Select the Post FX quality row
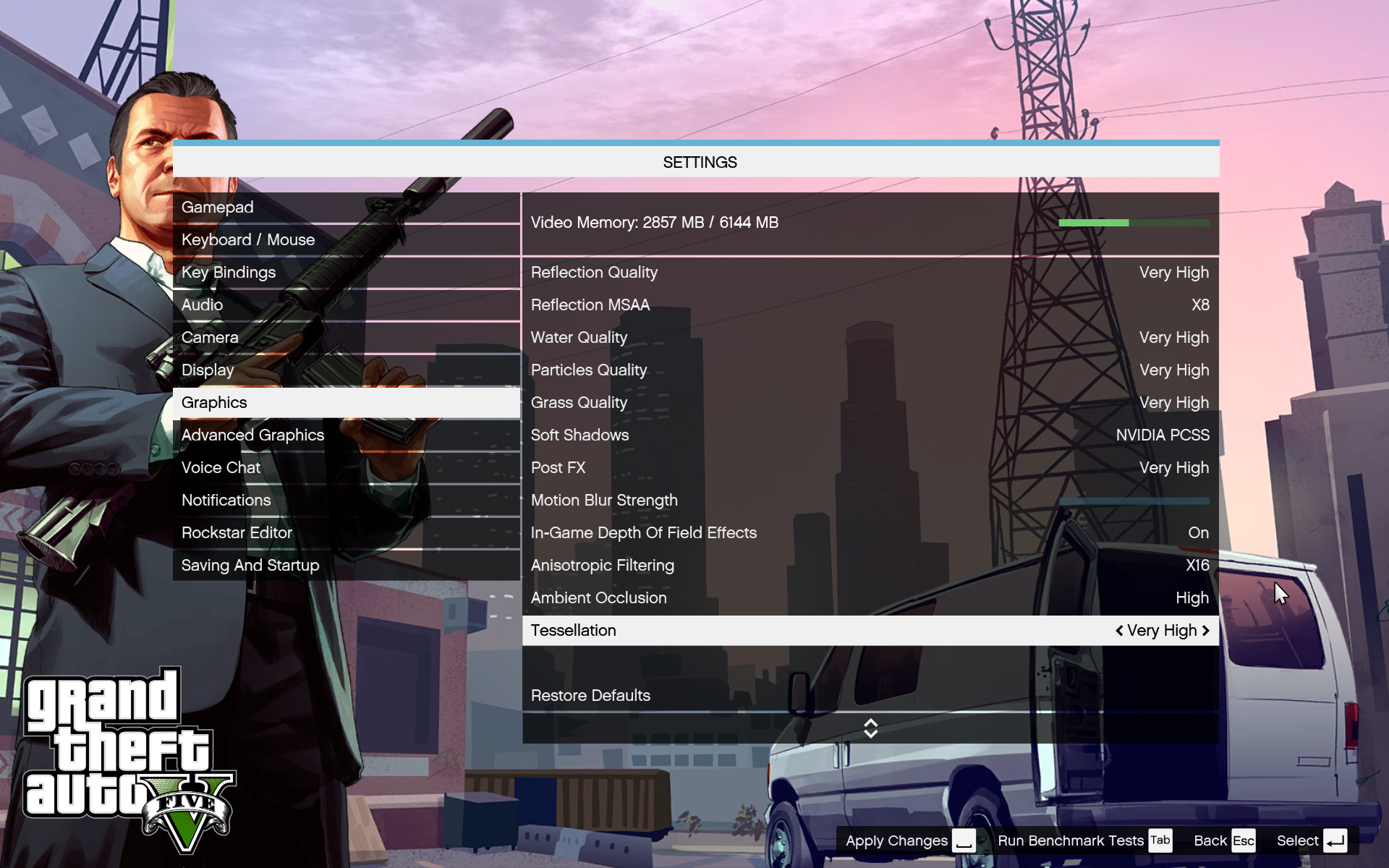The height and width of the screenshot is (868, 1389). (x=870, y=468)
